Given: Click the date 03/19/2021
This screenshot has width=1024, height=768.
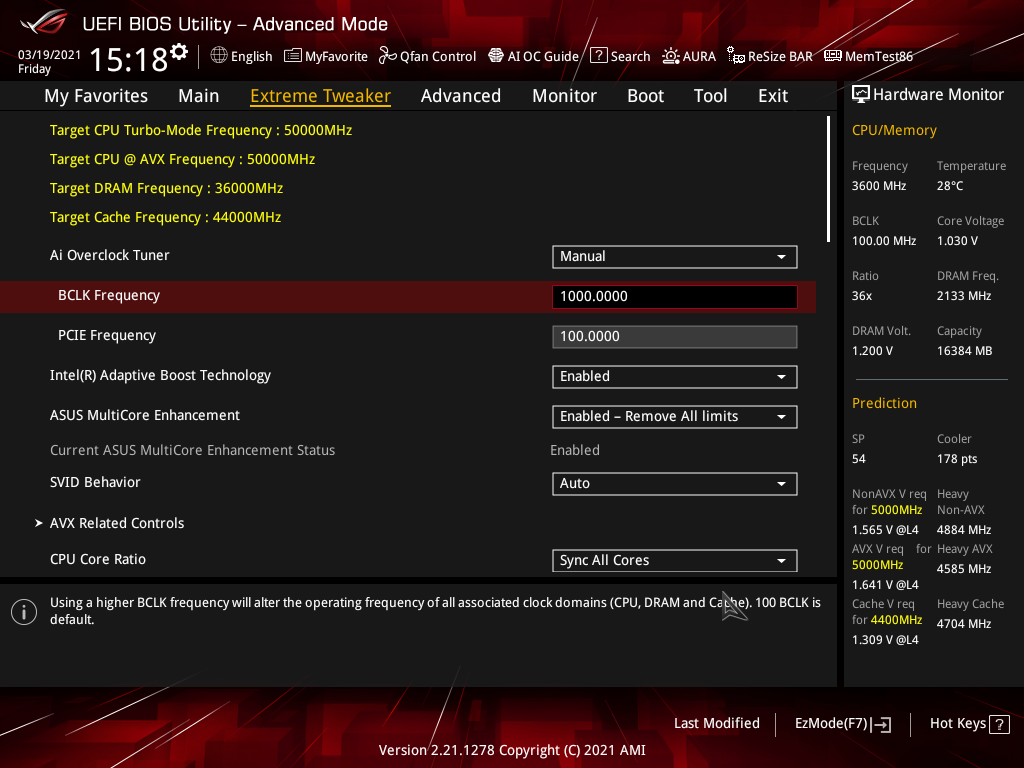Looking at the screenshot, I should (x=49, y=55).
